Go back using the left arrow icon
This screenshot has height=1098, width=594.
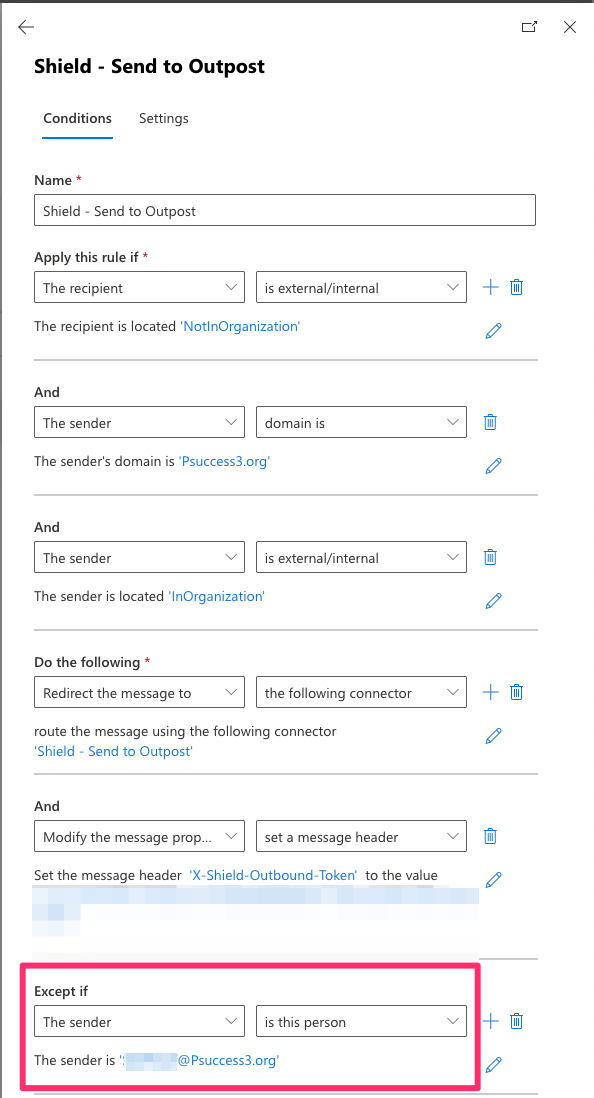(x=26, y=27)
